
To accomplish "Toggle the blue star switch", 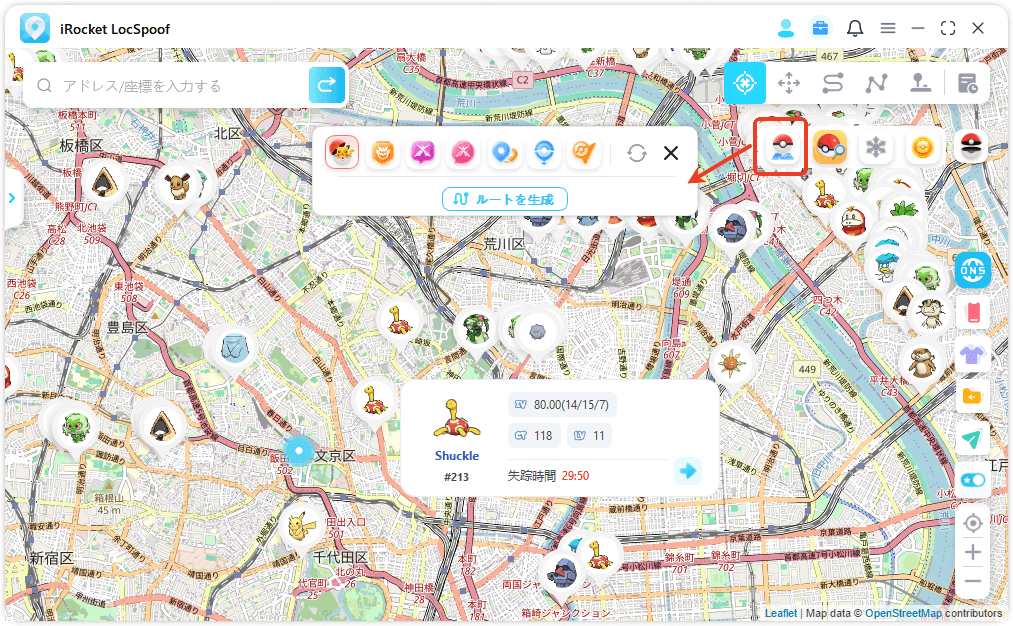I will 972,480.
